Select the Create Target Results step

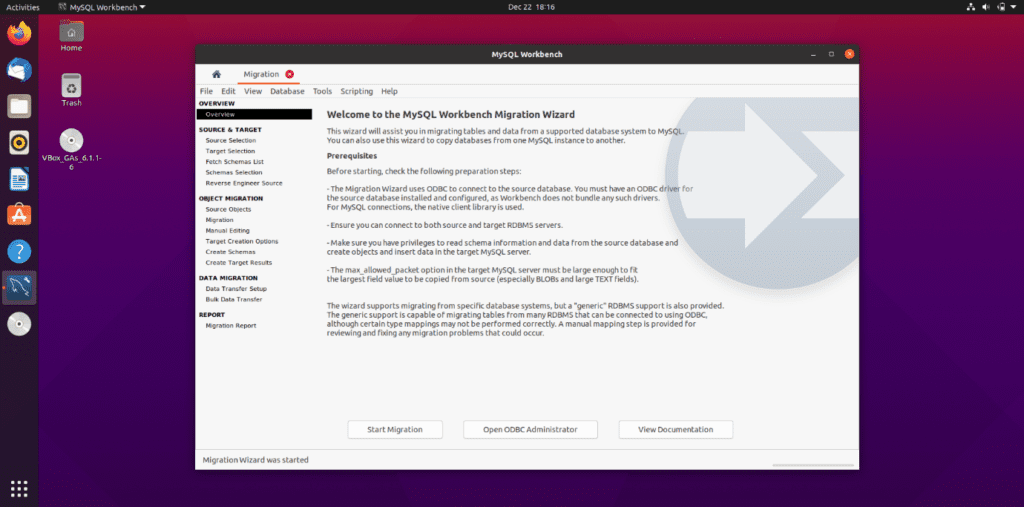pyautogui.click(x=238, y=263)
